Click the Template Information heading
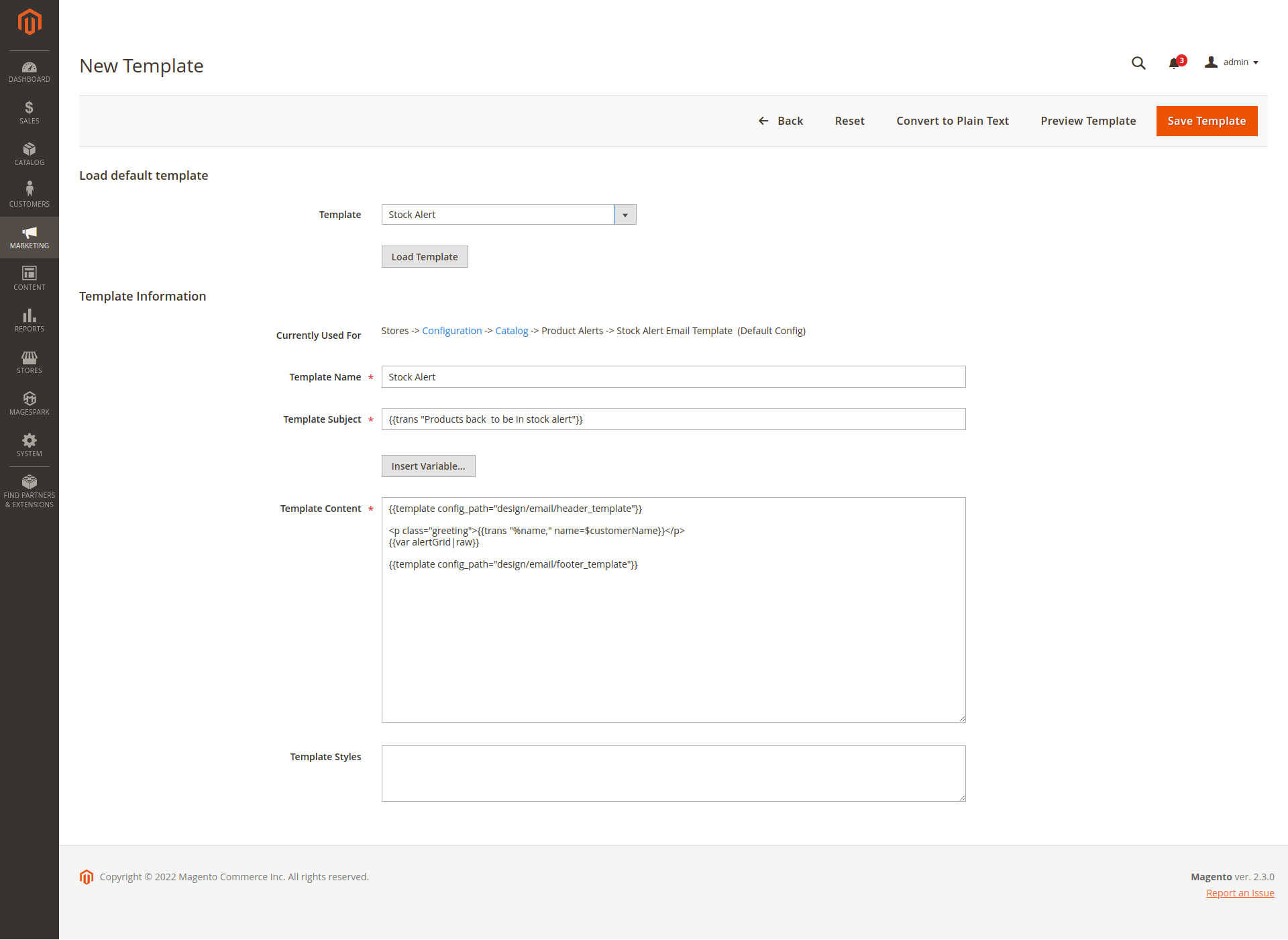 (142, 296)
